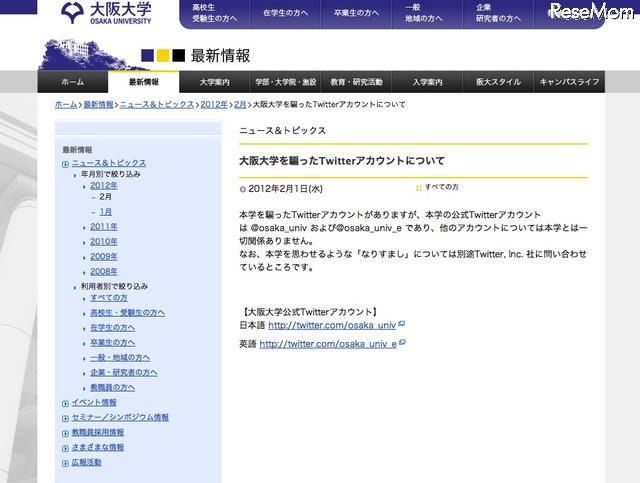The width and height of the screenshot is (640, 483).
Task: Click the article date 2012年2月1日(水)
Action: 285,189
